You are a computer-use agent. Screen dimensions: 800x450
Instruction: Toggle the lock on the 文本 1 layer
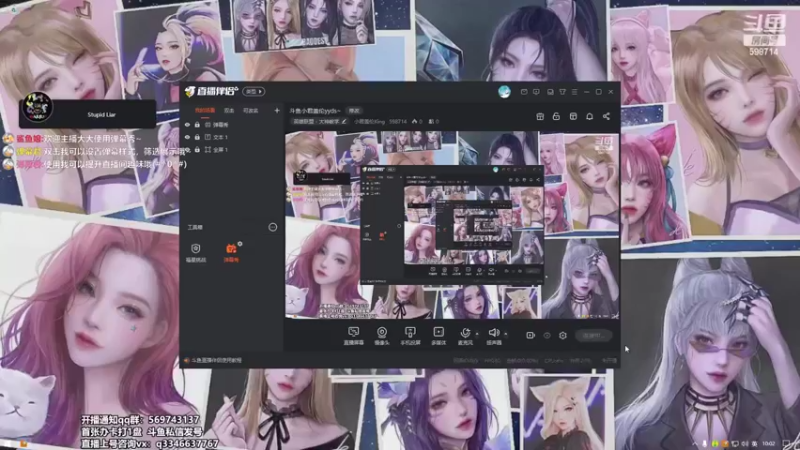(x=197, y=137)
